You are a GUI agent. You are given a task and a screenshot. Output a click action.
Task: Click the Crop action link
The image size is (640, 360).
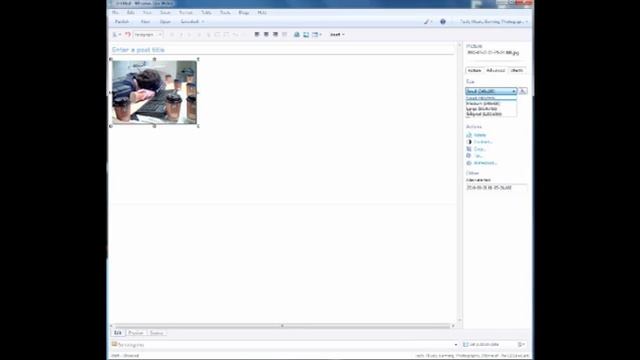pos(480,149)
